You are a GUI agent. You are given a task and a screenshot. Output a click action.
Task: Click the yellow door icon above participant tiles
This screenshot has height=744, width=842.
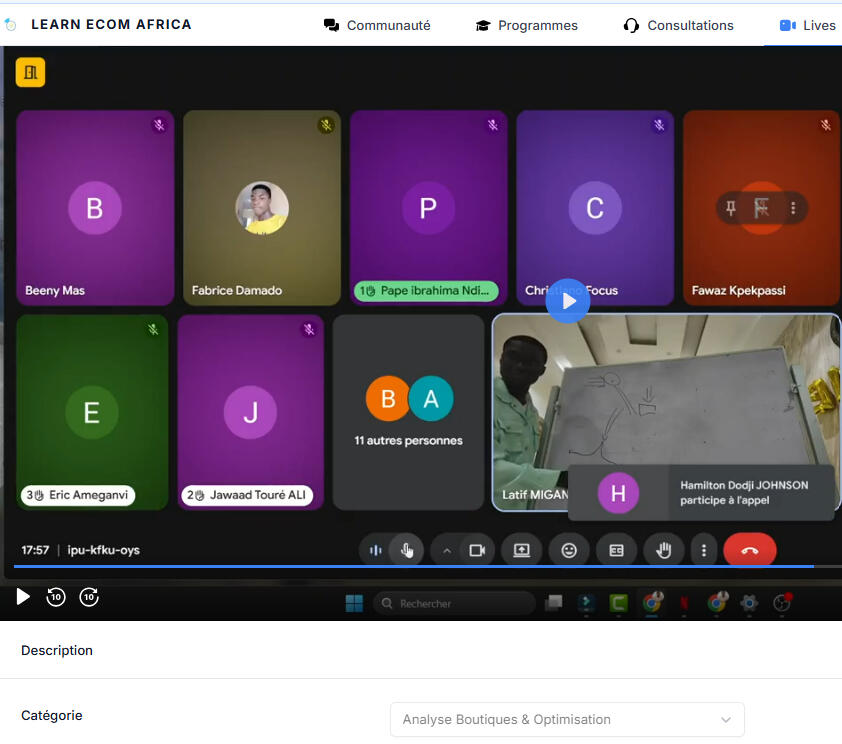tap(31, 72)
